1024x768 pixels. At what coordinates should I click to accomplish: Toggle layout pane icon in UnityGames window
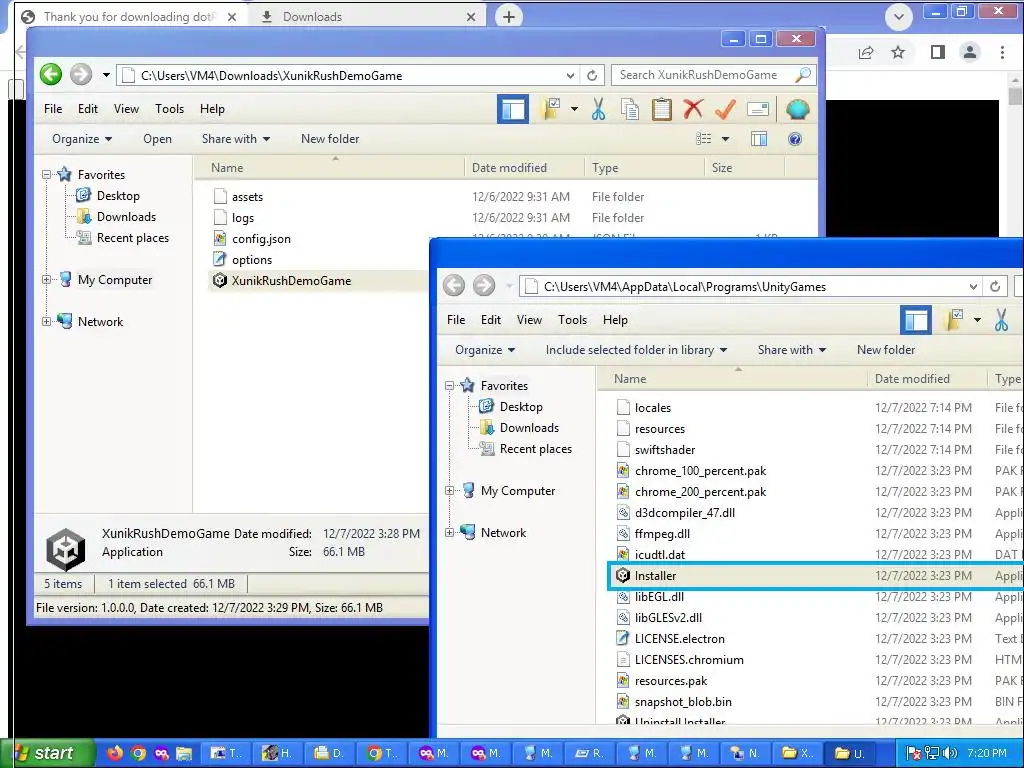tap(916, 320)
